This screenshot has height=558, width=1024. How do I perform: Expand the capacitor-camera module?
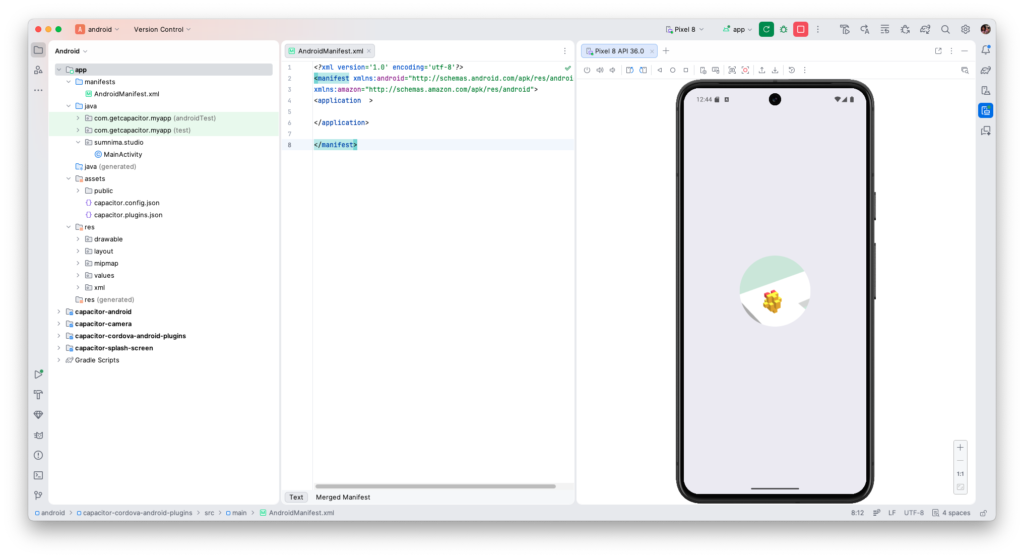[59, 324]
